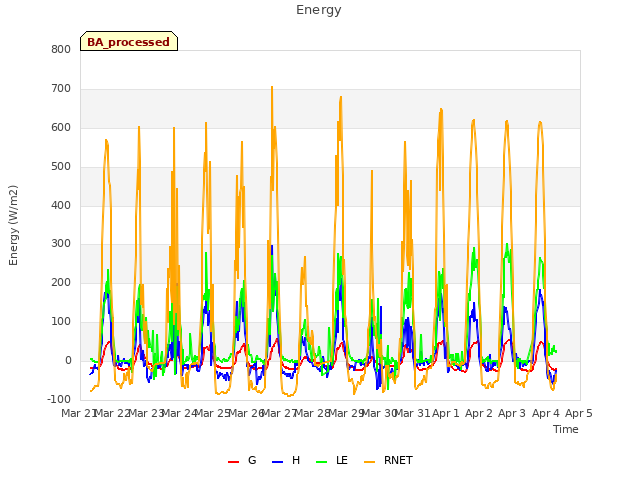Image resolution: width=640 pixels, height=480 pixels.
Task: Click the Energy chart title
Action: pos(319,10)
